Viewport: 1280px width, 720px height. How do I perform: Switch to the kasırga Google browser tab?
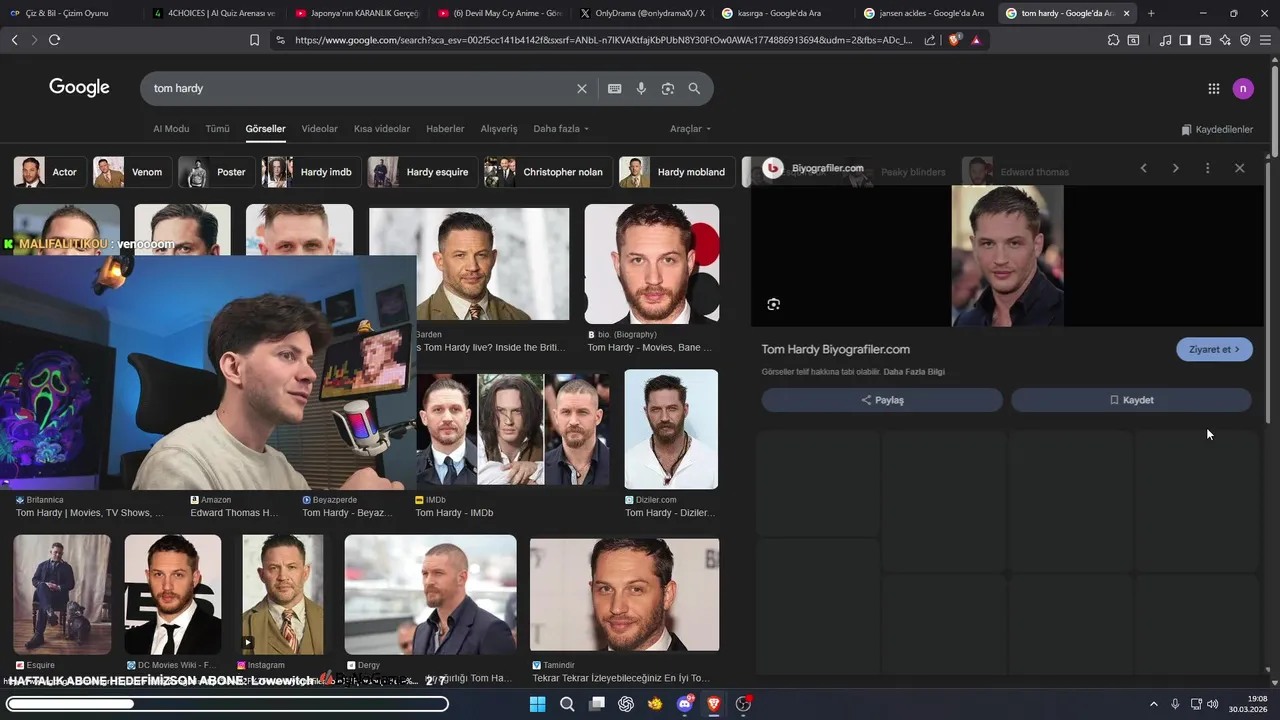780,13
